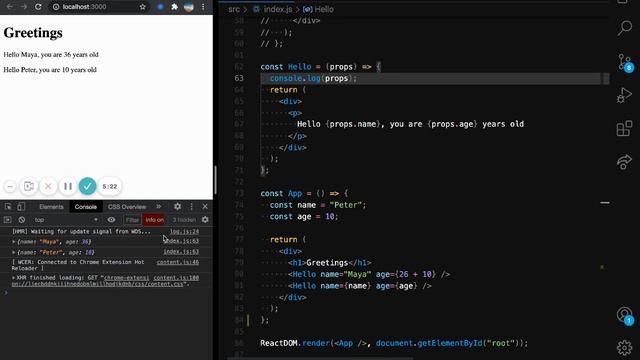Toggle the recorder camera icon
The height and width of the screenshot is (360, 640).
pos(29,187)
